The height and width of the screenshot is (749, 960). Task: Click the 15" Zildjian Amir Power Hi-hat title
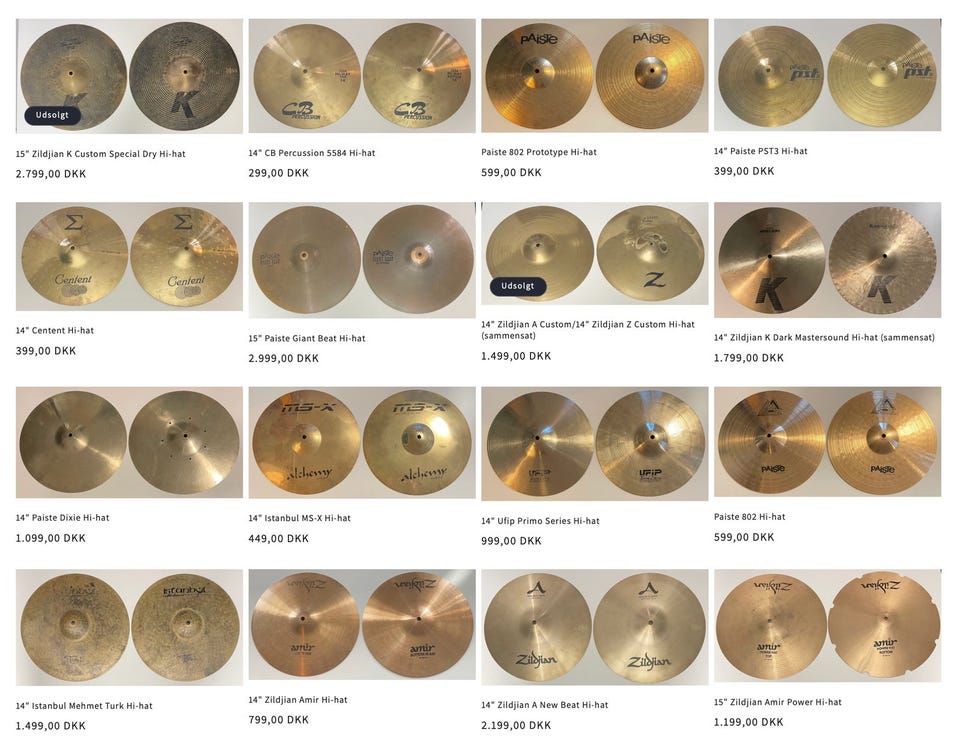778,702
